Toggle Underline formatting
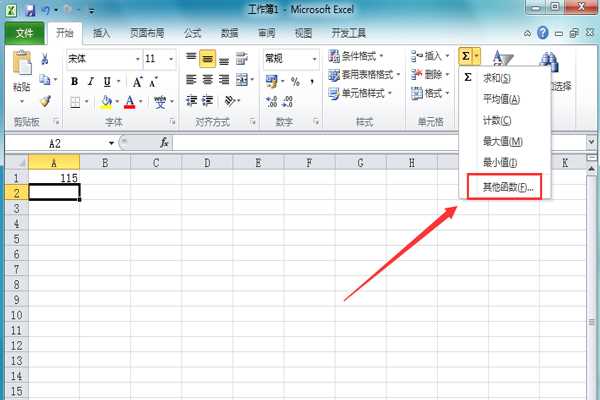Screen dimensions: 600x400 tap(107, 81)
